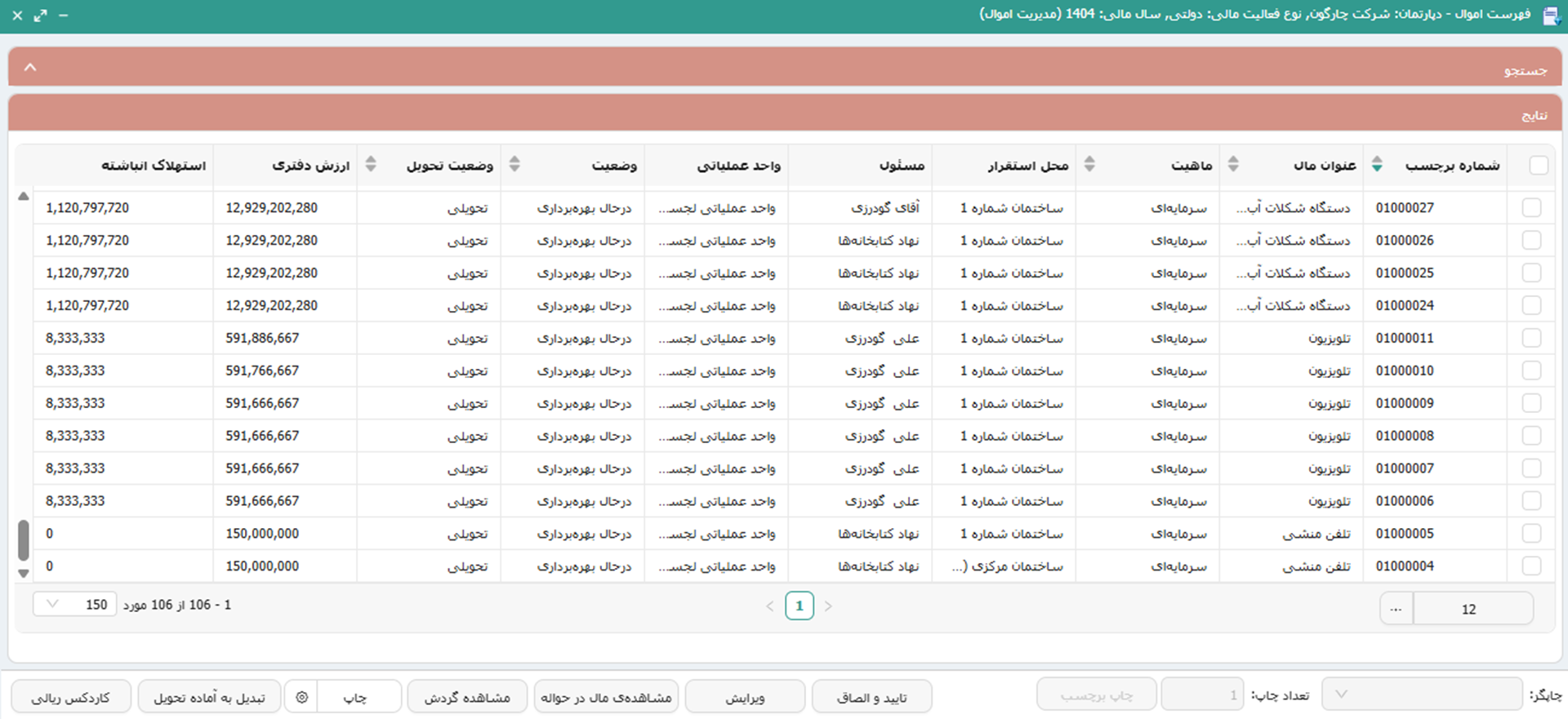Sort by ماهیت column arrows

pyautogui.click(x=1233, y=164)
